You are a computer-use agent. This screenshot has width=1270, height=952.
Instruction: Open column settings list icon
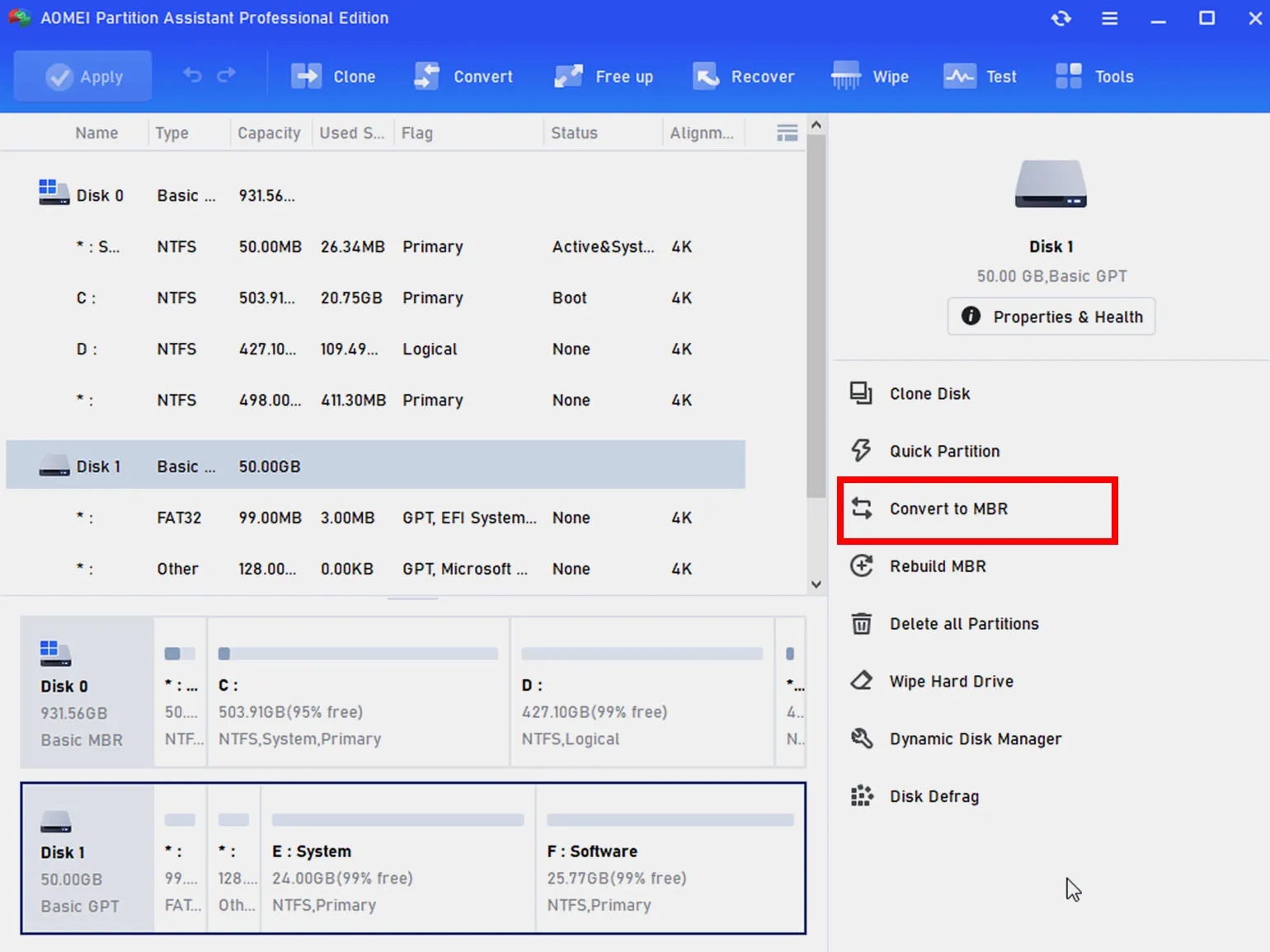(x=787, y=133)
